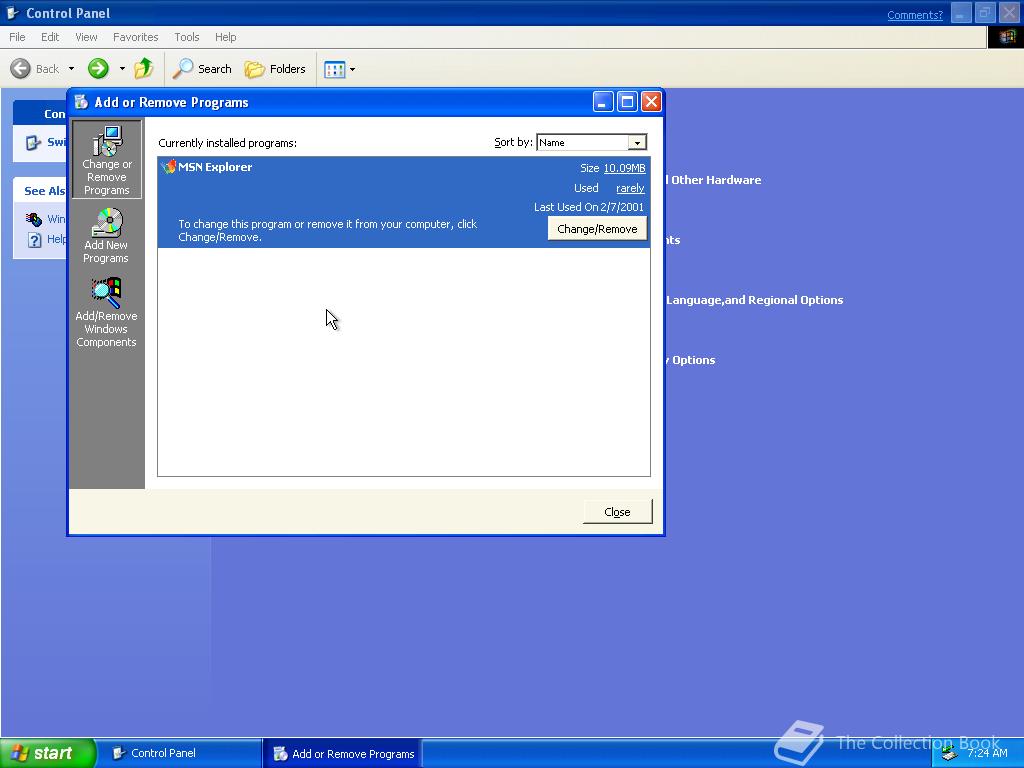
Task: Click the MSN Explorer butterfly icon
Action: tap(168, 167)
